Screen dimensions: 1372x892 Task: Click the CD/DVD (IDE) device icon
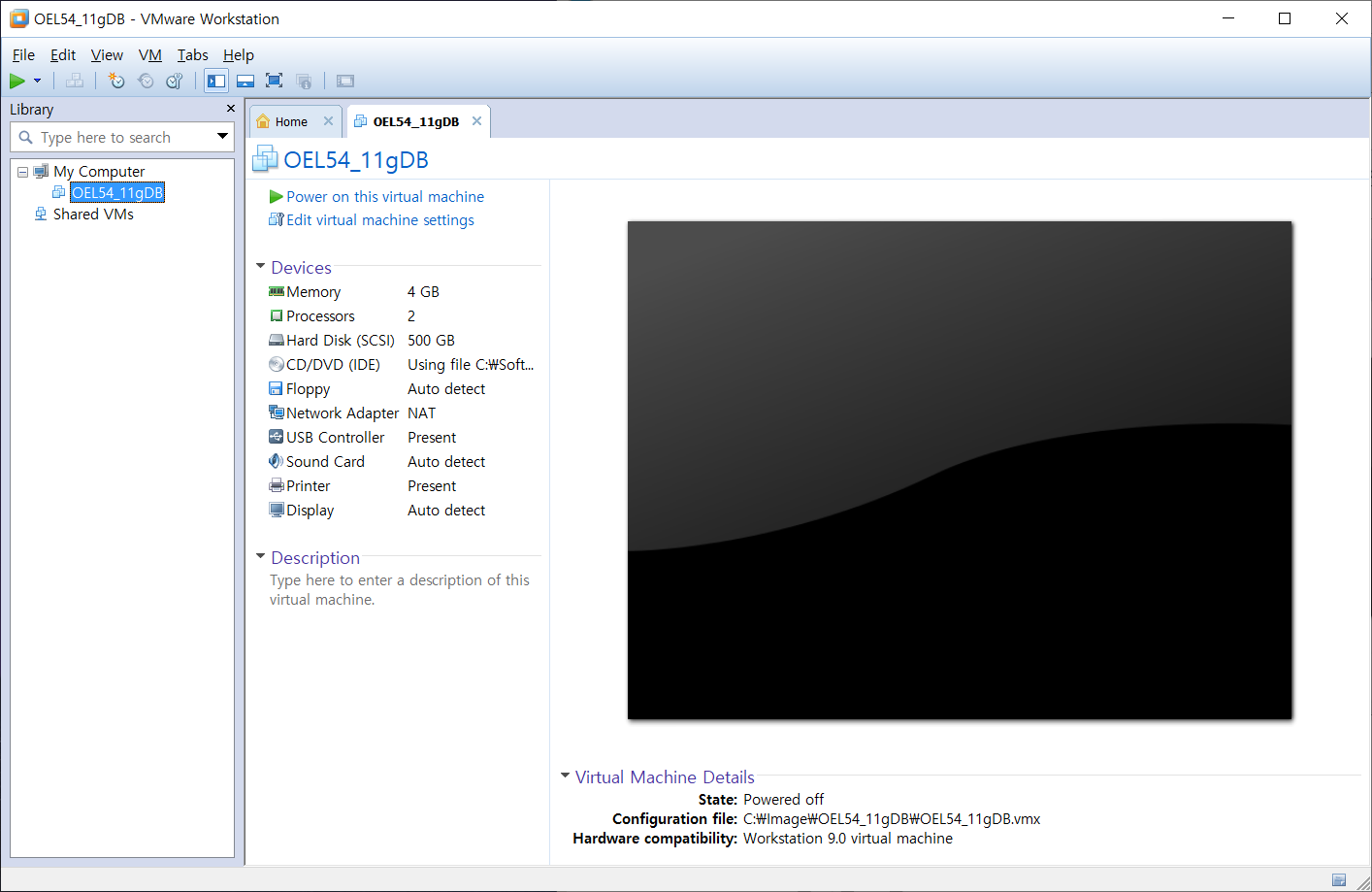[x=277, y=365]
